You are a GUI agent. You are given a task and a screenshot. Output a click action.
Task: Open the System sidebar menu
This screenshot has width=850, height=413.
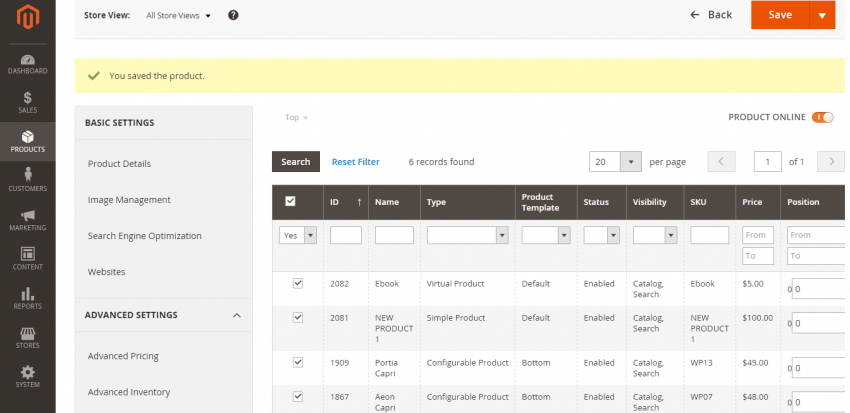[x=28, y=377]
